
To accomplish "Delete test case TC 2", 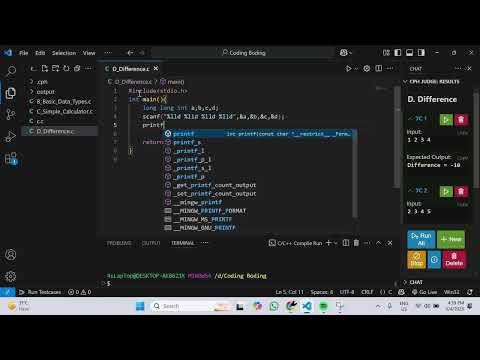I will click(x=461, y=191).
